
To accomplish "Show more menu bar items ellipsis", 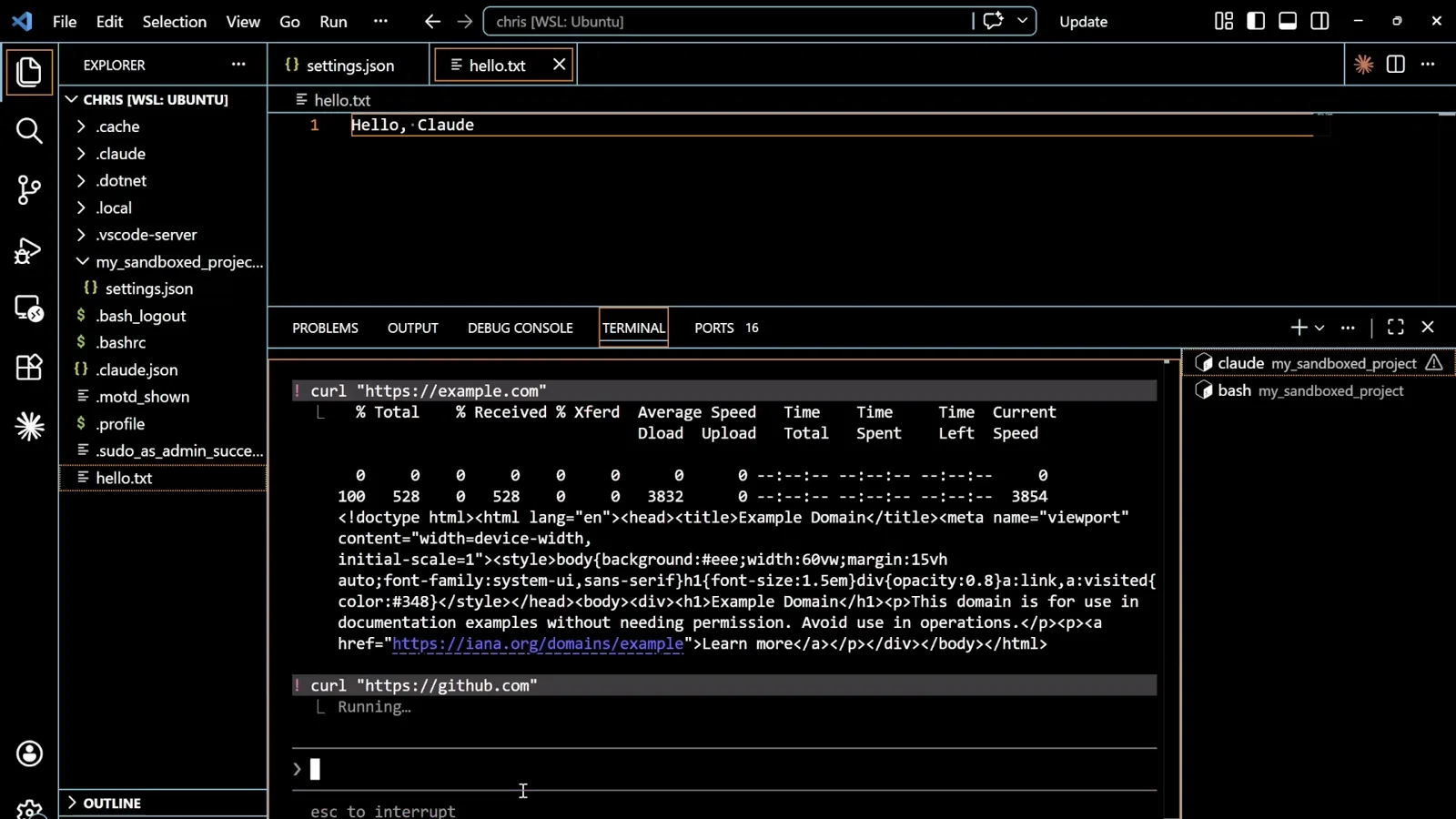I will 380,21.
